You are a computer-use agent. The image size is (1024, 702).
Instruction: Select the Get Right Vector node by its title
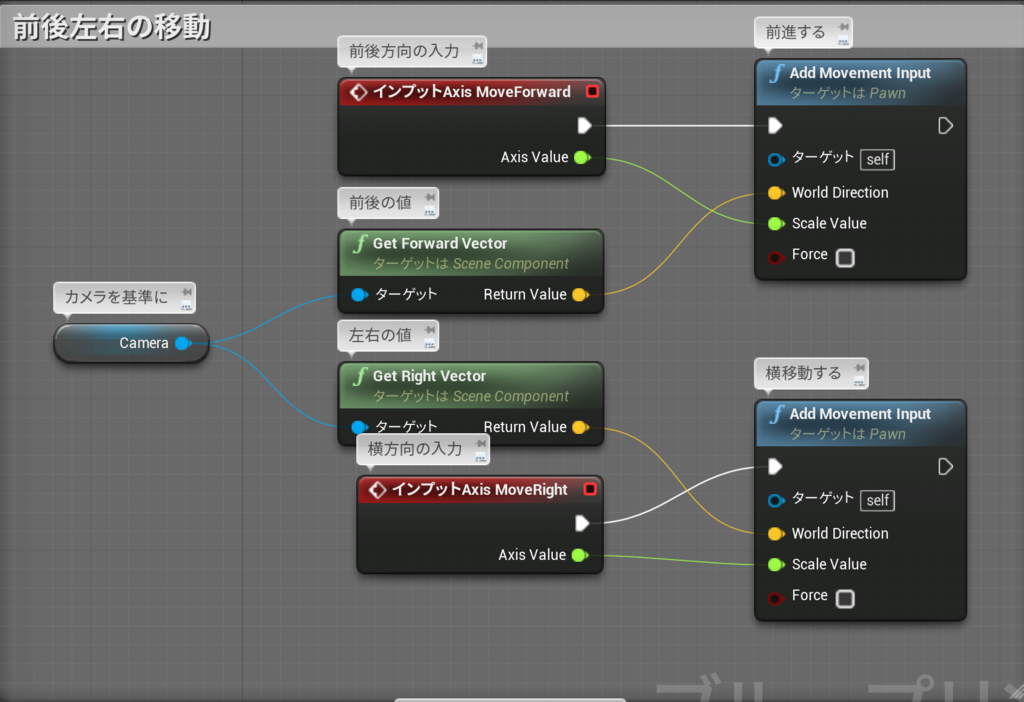[429, 376]
